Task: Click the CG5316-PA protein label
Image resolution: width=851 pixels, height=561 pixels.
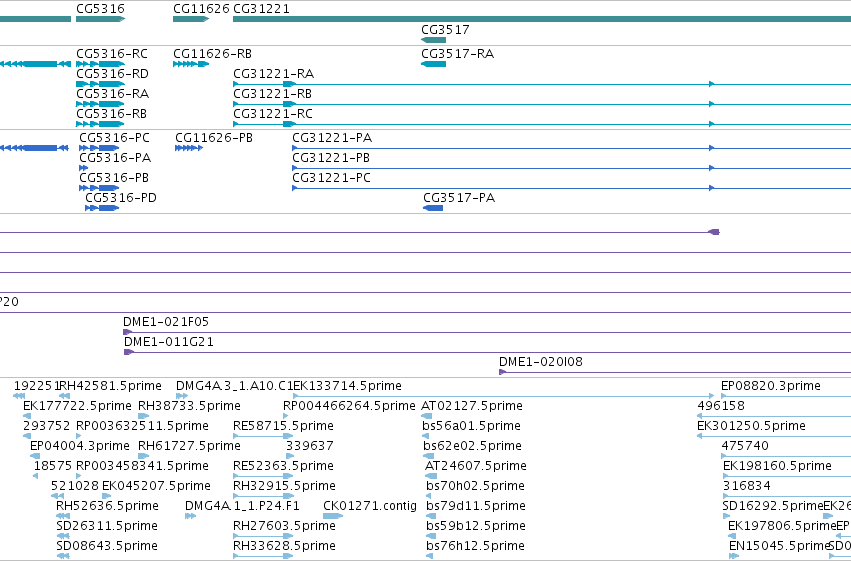Action: [115, 158]
